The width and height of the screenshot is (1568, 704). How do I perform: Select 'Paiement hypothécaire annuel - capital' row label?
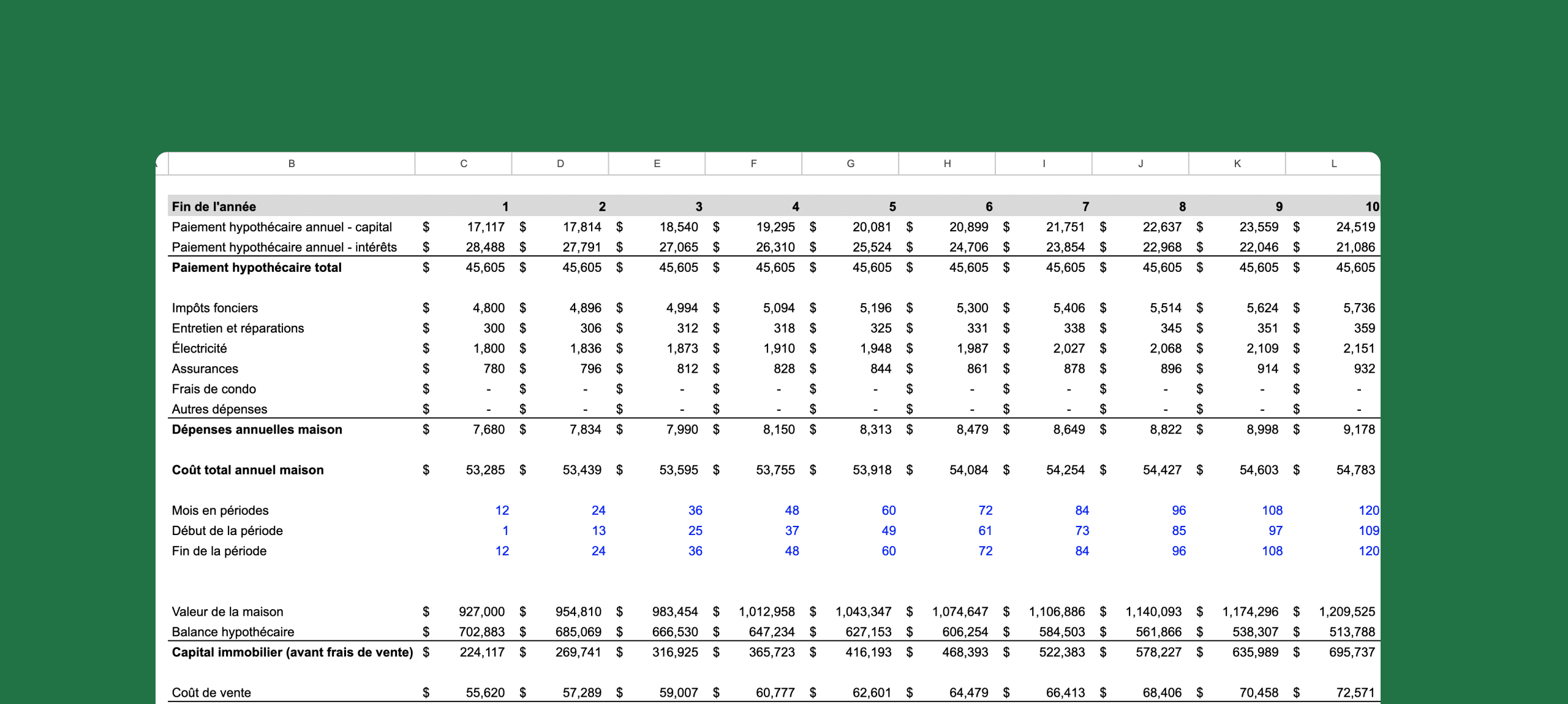[x=282, y=227]
